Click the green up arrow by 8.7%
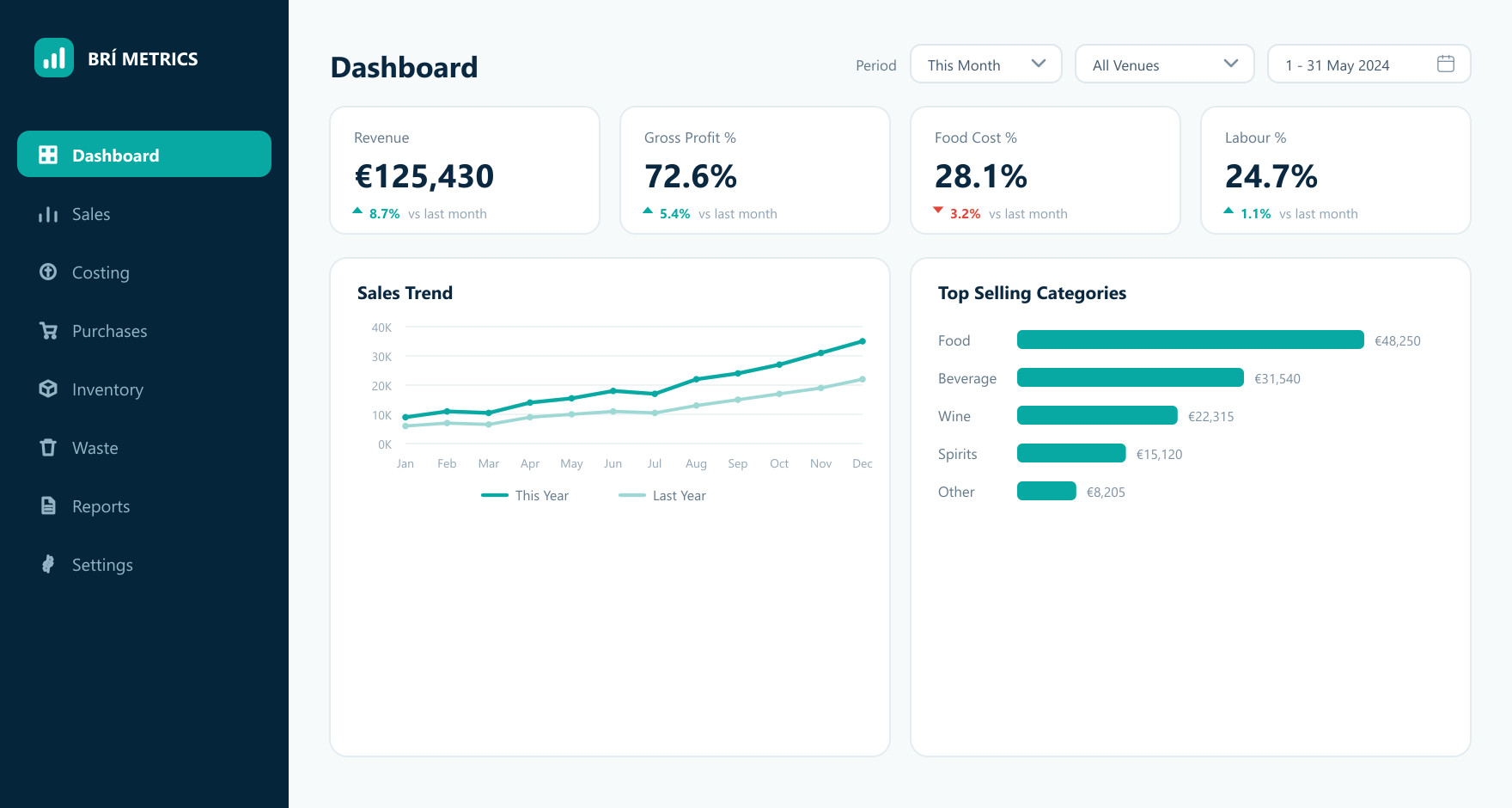This screenshot has width=1512, height=808. click(357, 210)
